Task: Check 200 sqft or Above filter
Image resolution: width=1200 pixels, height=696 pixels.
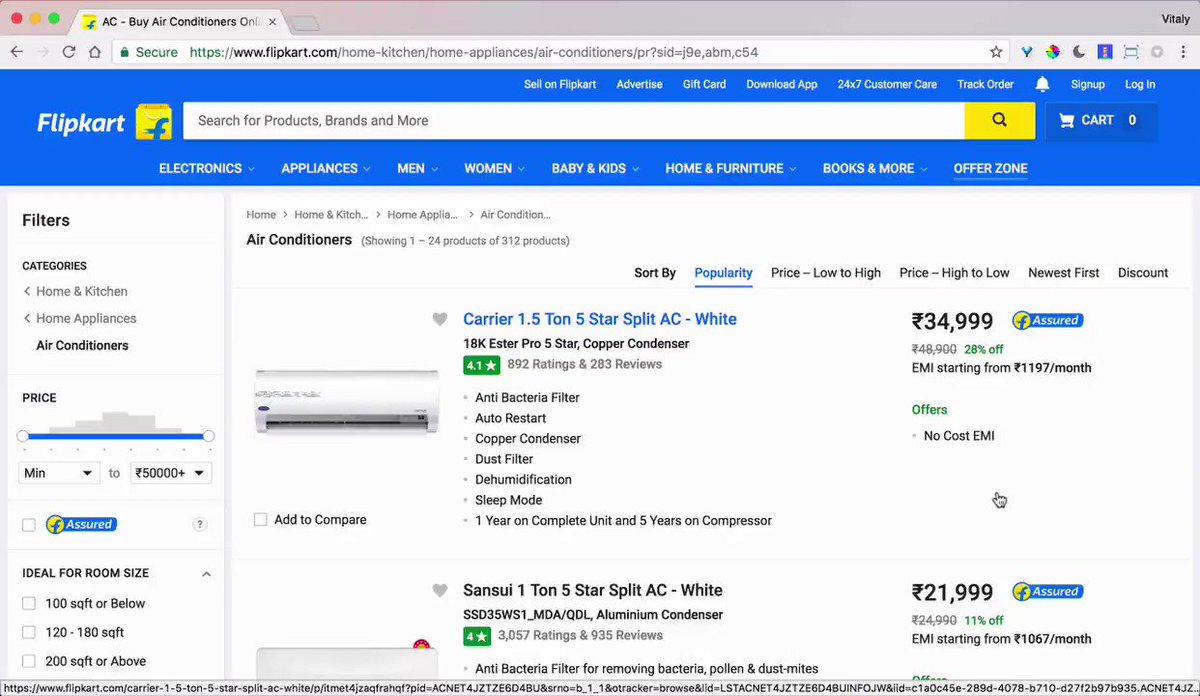Action: pyautogui.click(x=29, y=662)
